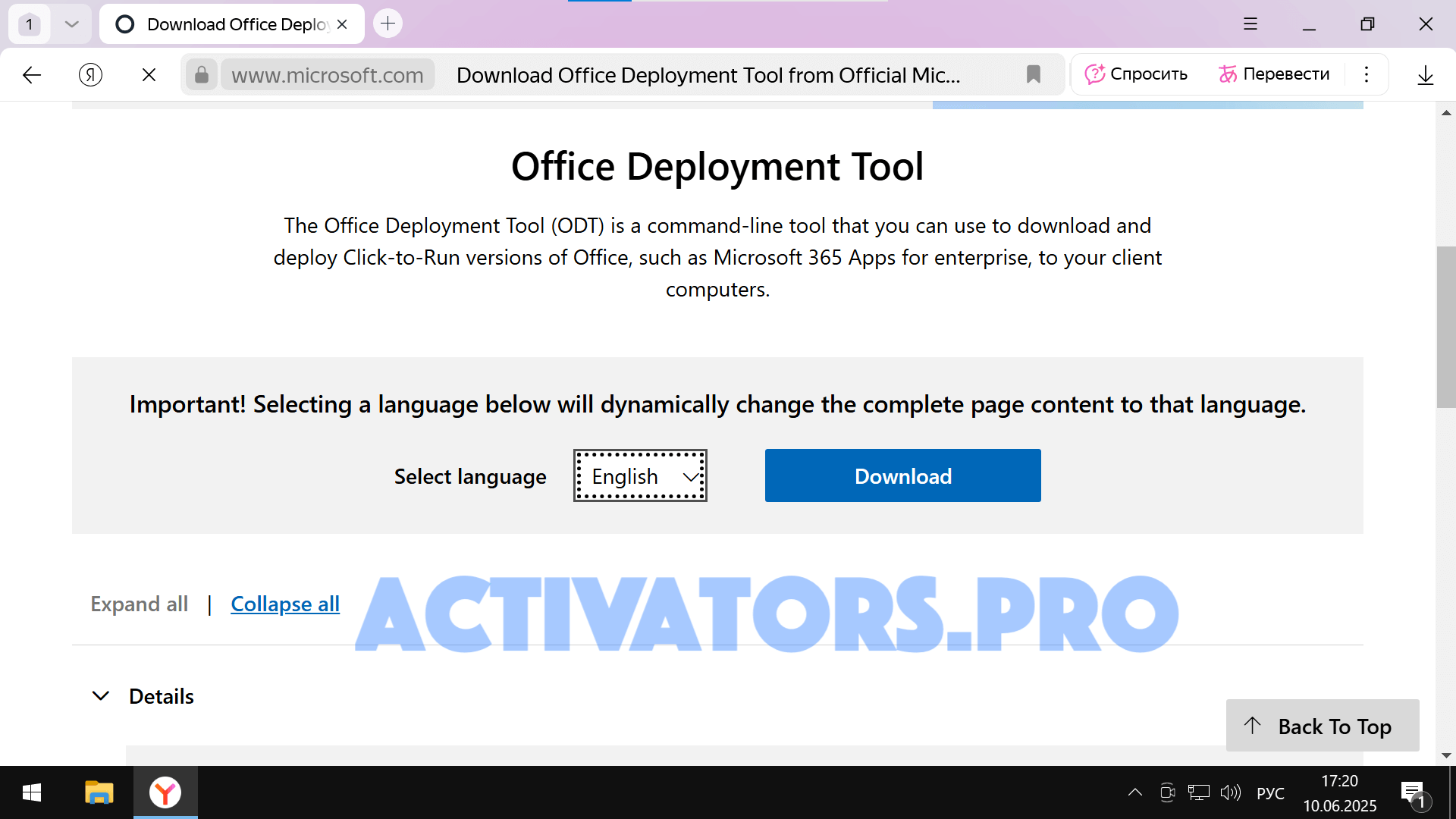1456x819 pixels.
Task: Translate the page using Перевести
Action: pos(1274,74)
